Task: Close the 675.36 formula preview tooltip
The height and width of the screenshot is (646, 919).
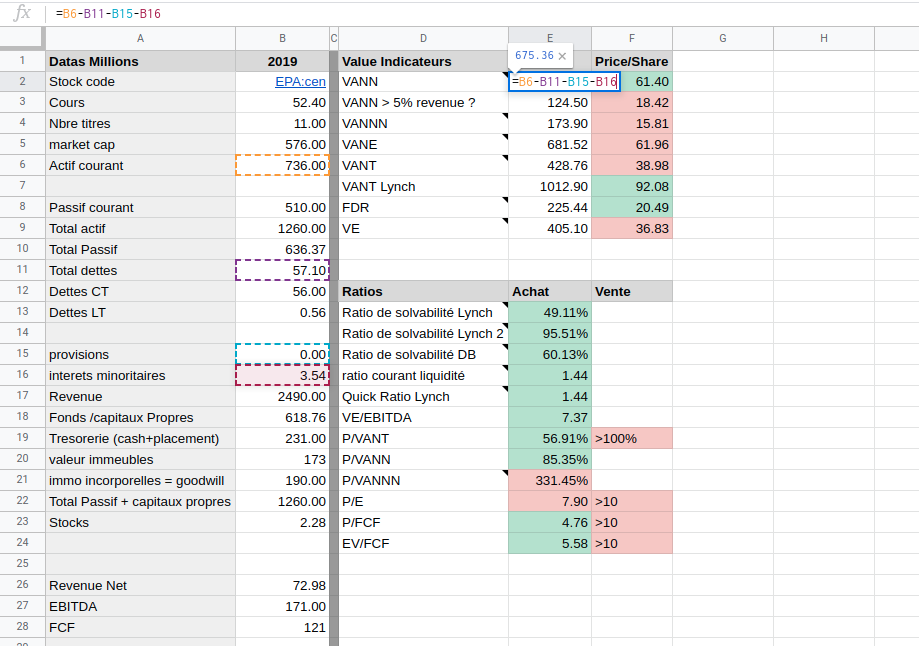Action: click(562, 57)
